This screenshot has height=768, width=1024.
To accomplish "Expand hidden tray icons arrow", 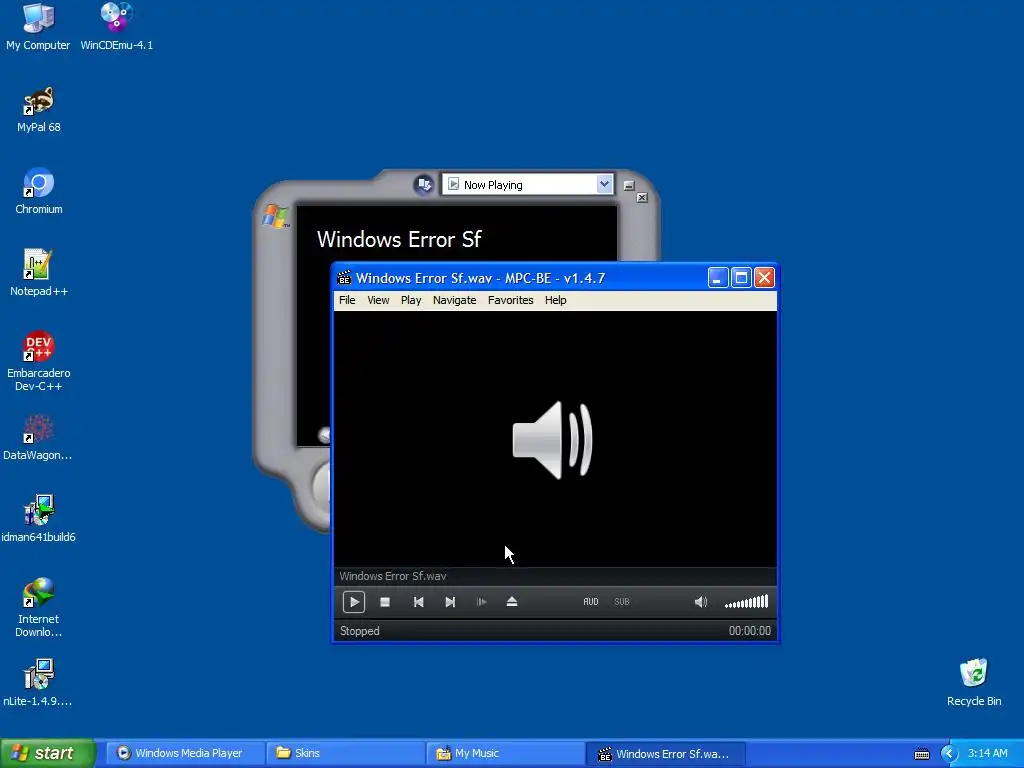I will point(948,754).
